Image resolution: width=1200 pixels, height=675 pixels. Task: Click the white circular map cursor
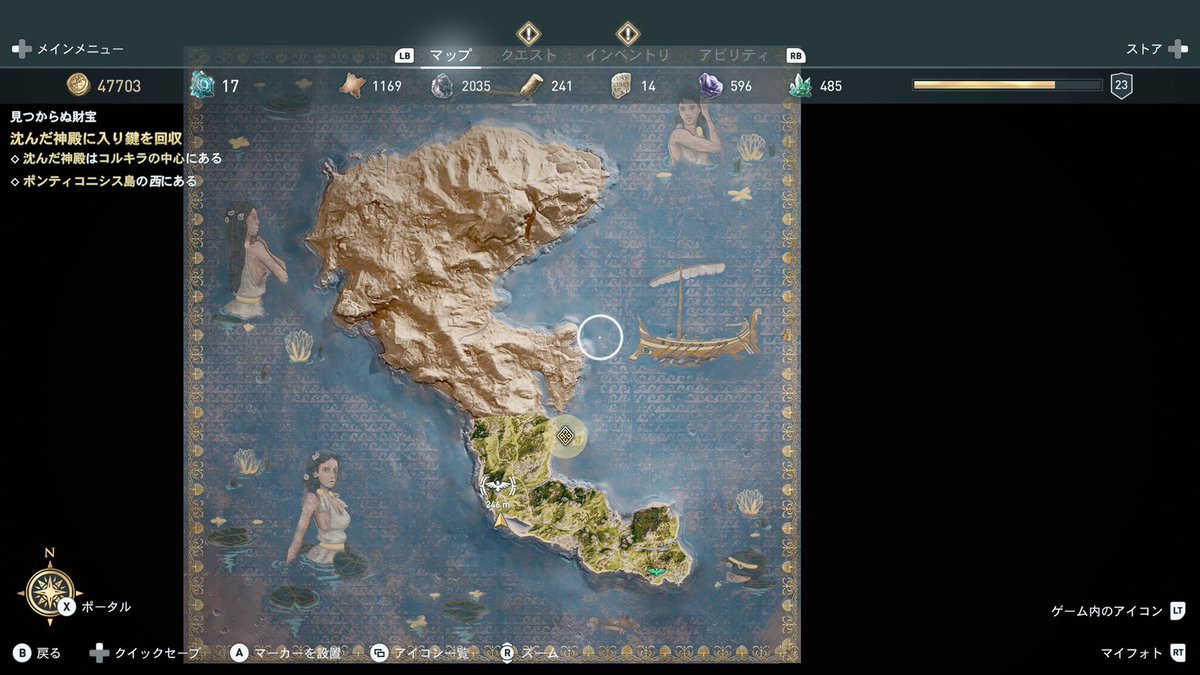(x=600, y=337)
